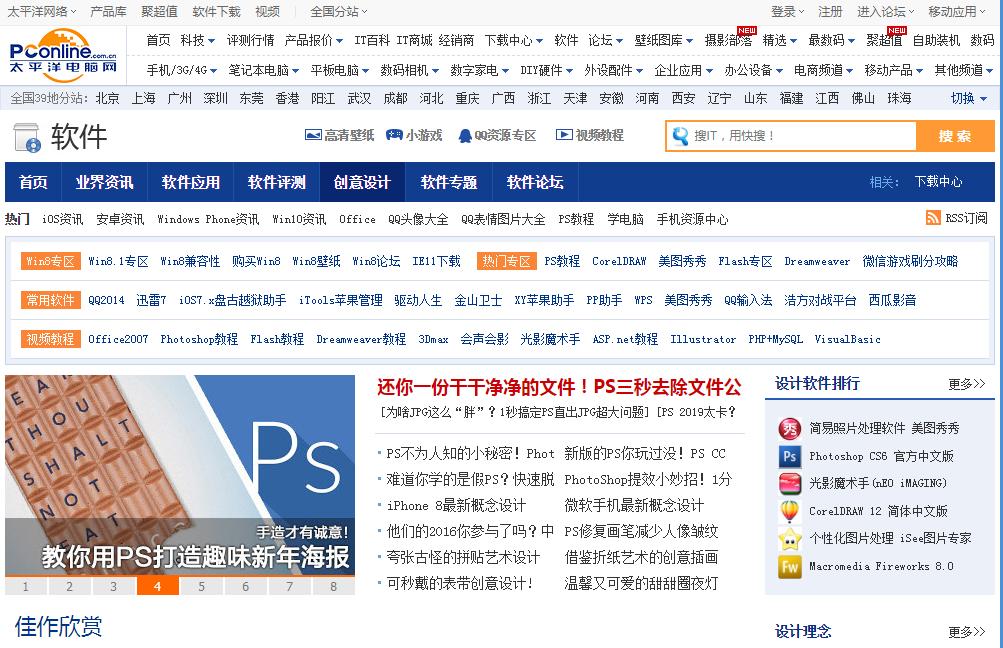Click the Macromedia Fireworks Fw icon
Screen dimensions: 1003x648
coord(790,566)
